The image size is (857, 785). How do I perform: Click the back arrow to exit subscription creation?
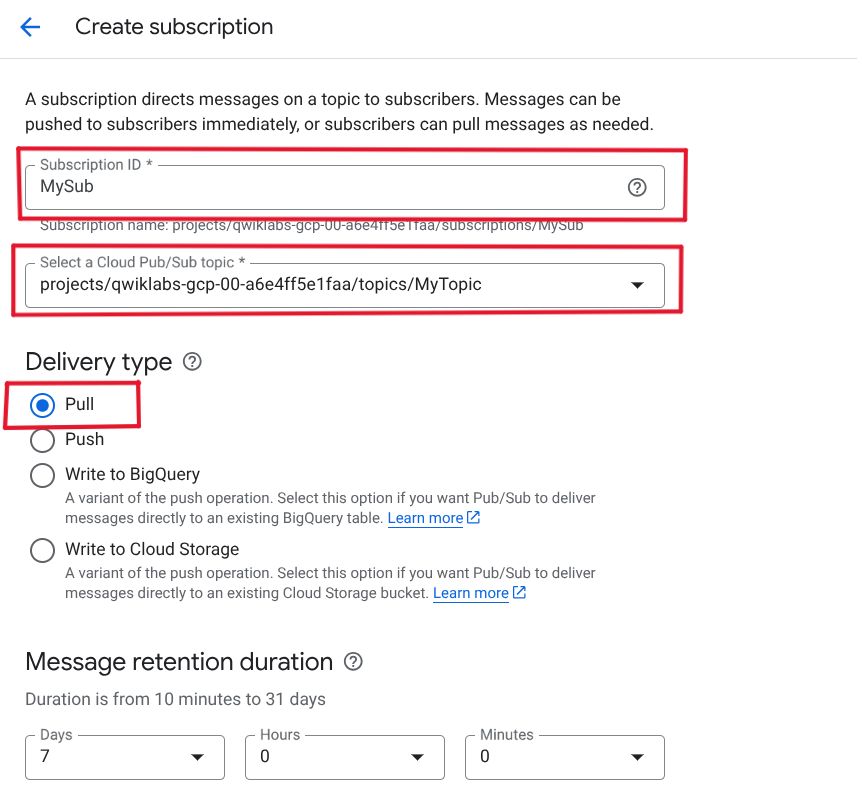tap(30, 27)
